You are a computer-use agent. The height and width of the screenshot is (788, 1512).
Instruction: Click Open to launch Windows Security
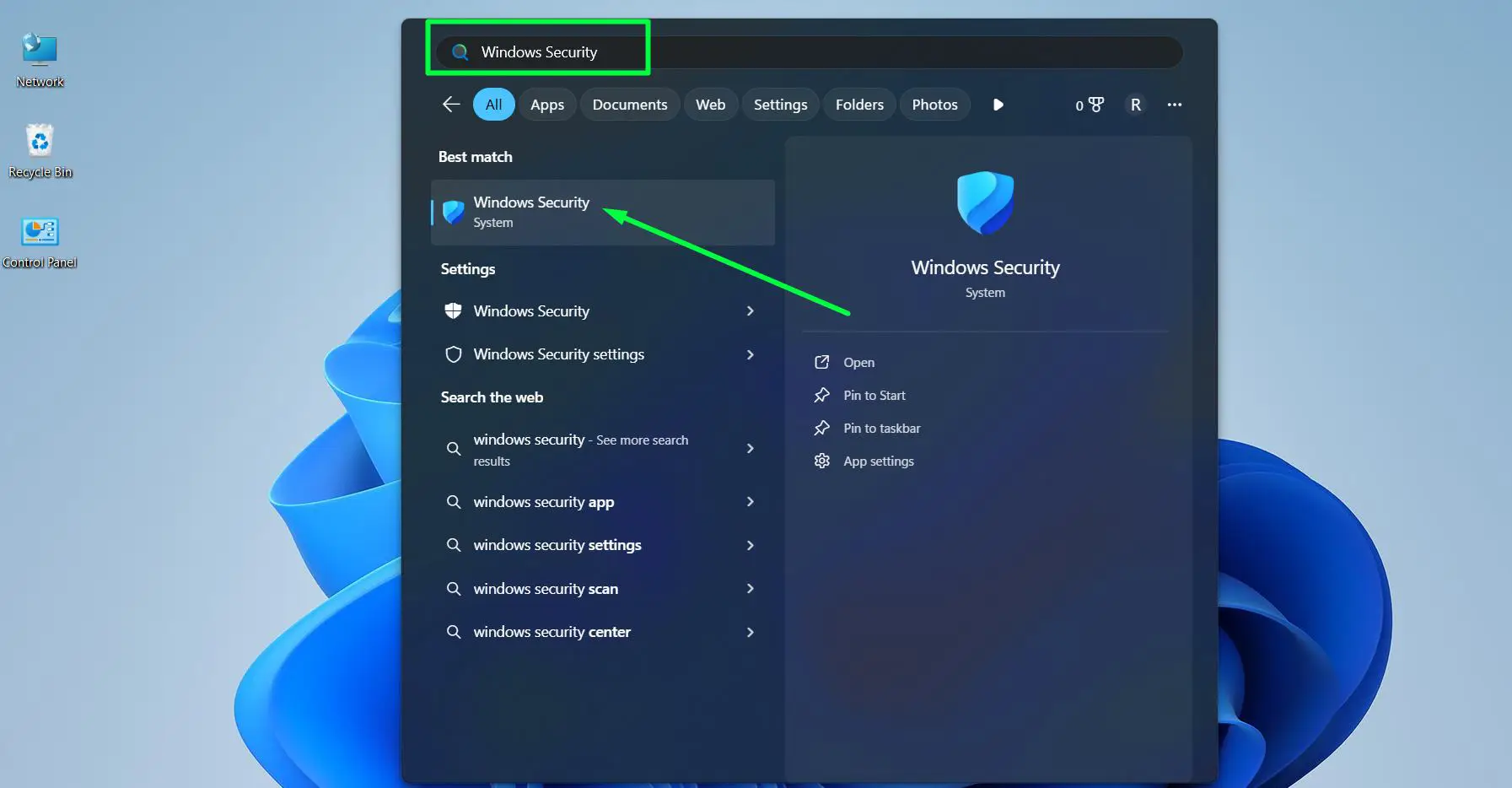(858, 361)
